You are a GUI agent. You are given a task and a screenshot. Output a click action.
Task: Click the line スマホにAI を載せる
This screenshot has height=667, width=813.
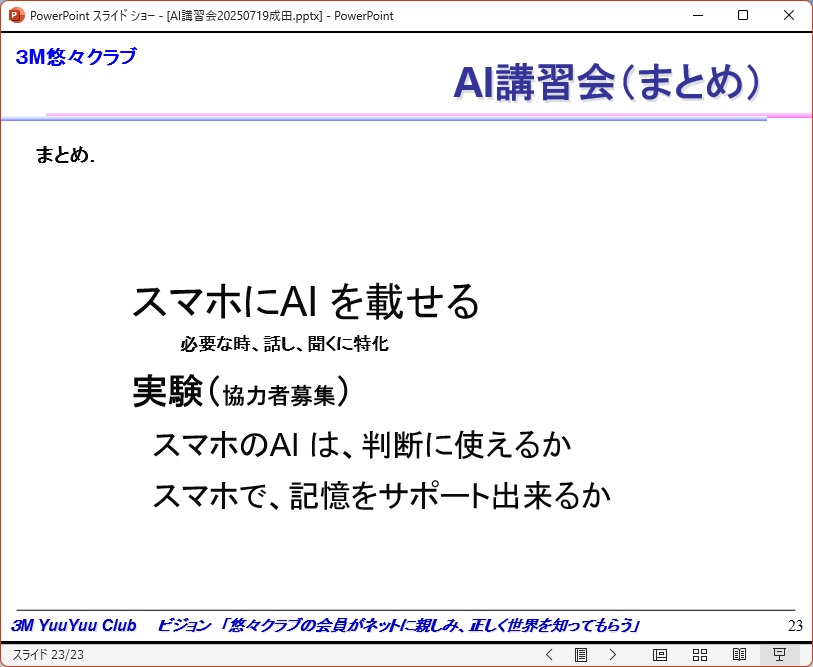click(x=306, y=302)
